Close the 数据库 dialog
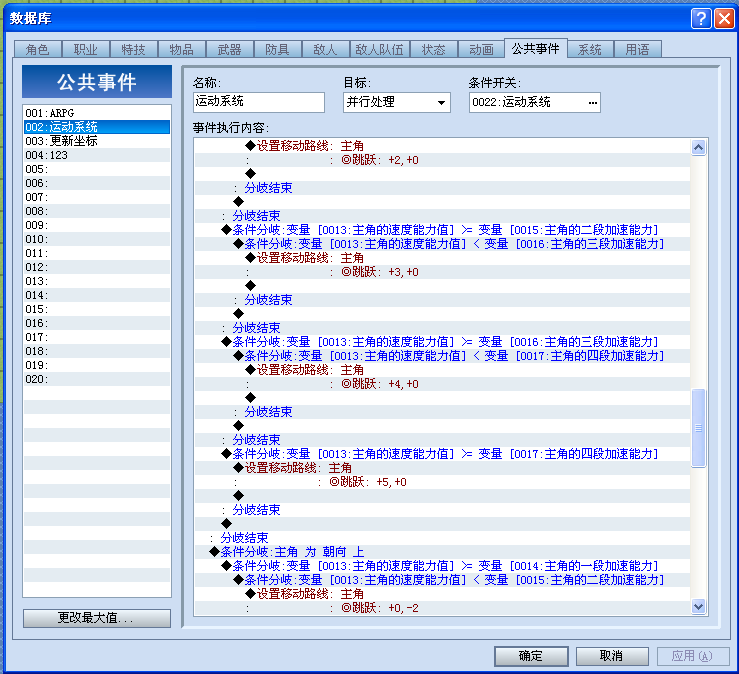 click(724, 19)
